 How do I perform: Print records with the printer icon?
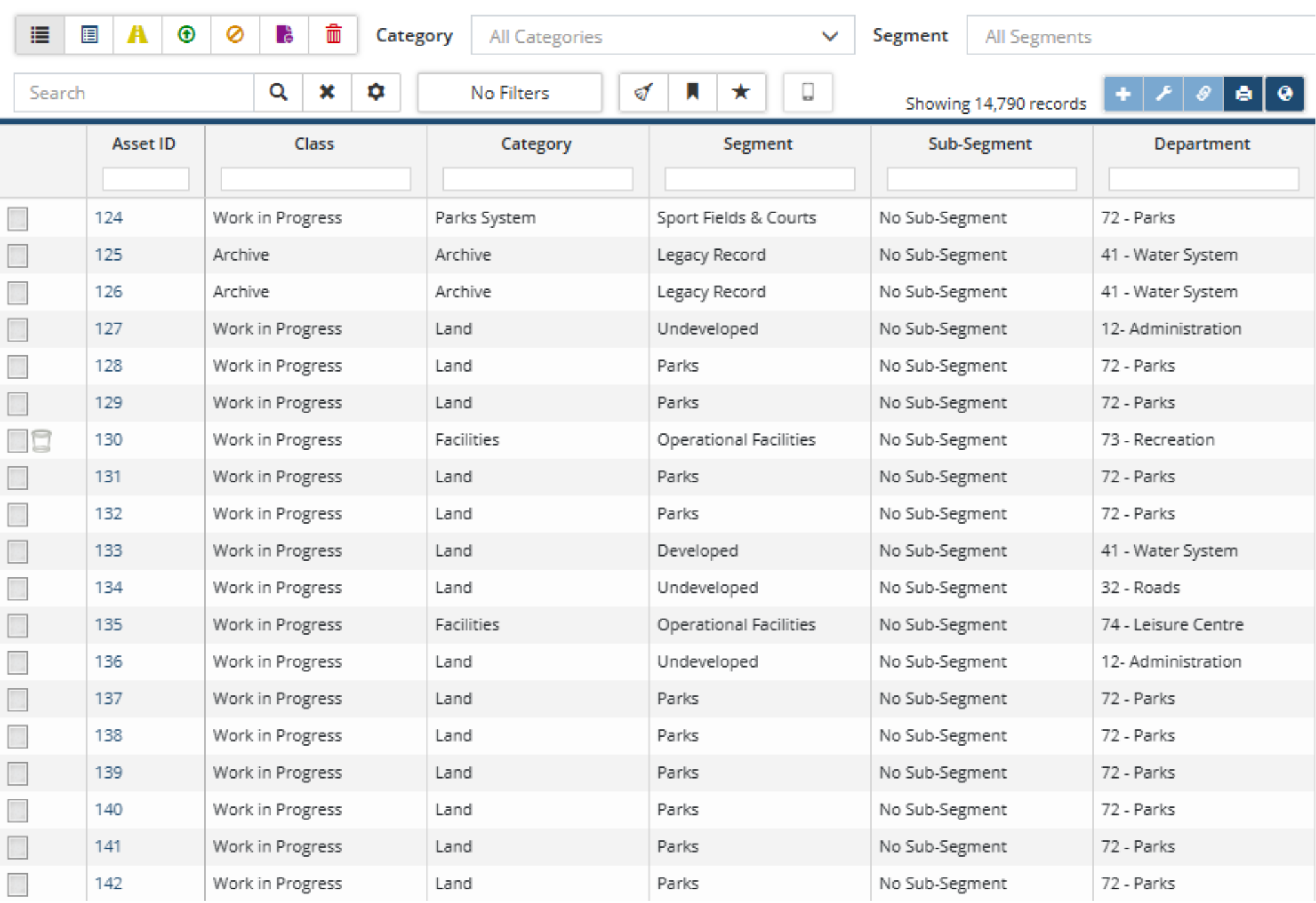tap(1244, 94)
